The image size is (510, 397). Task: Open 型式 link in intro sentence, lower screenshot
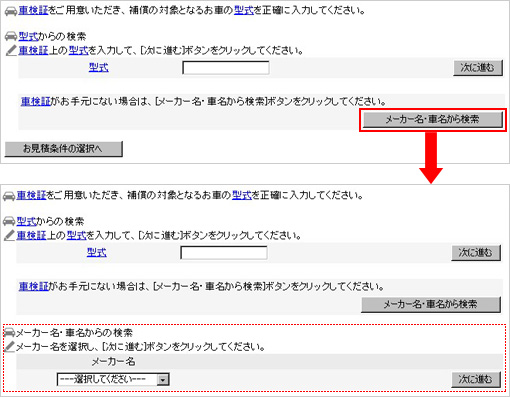pyautogui.click(x=242, y=195)
